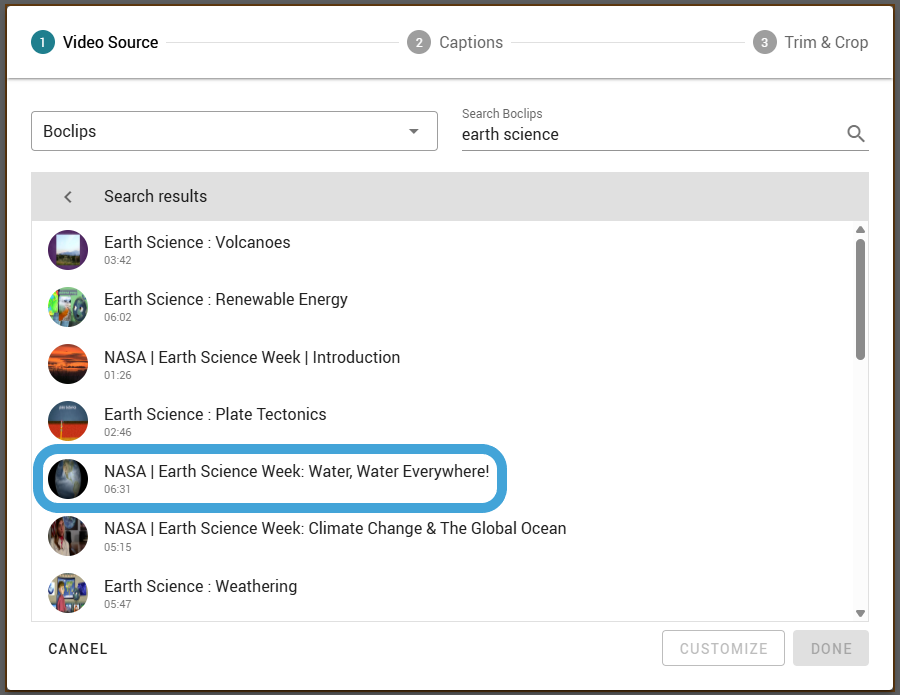Pick the Plate Tectonics video thumbnail
The image size is (900, 695).
pyautogui.click(x=68, y=421)
